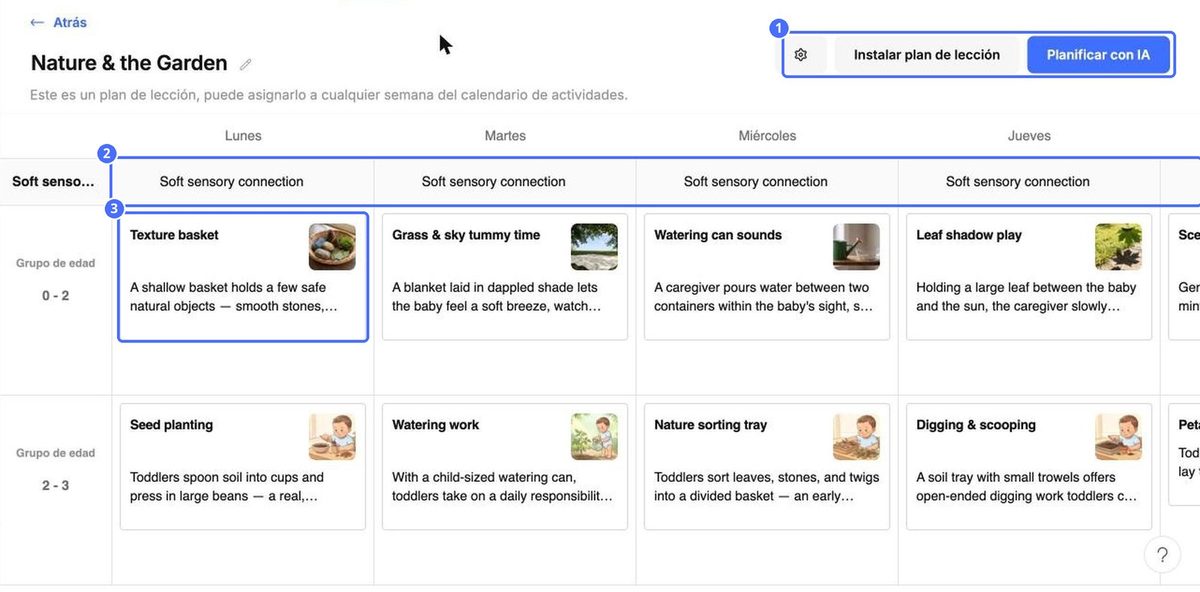Click the back arrow icon
Screen dimensions: 1200x592
(37, 22)
